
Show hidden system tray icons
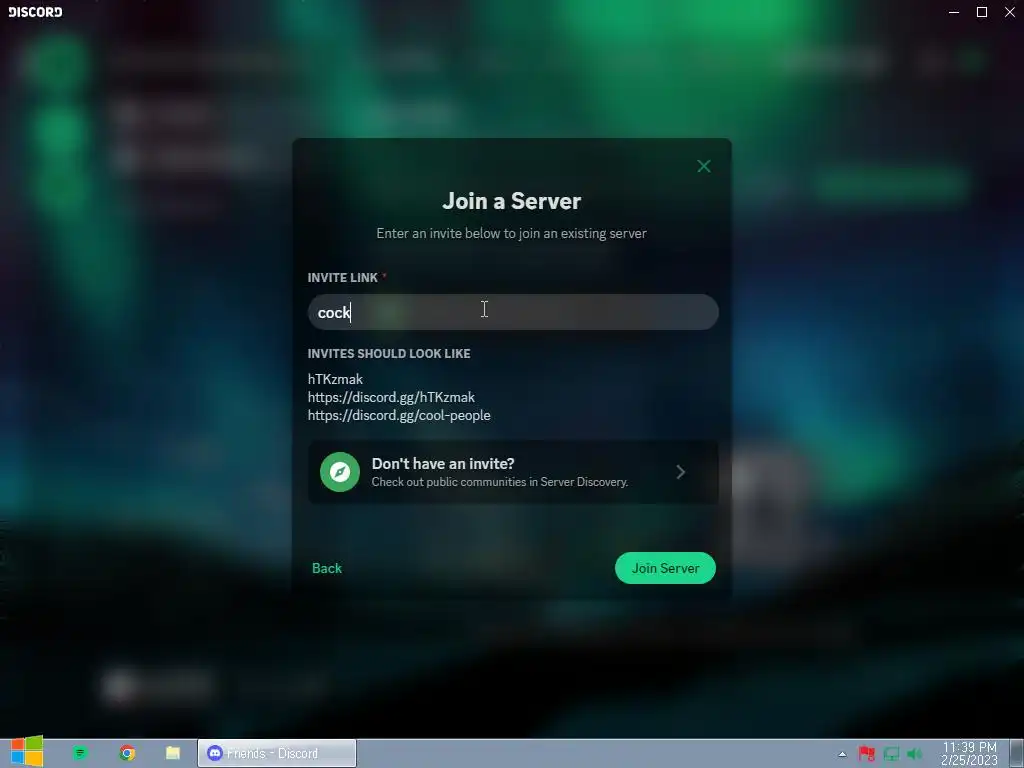tap(842, 754)
